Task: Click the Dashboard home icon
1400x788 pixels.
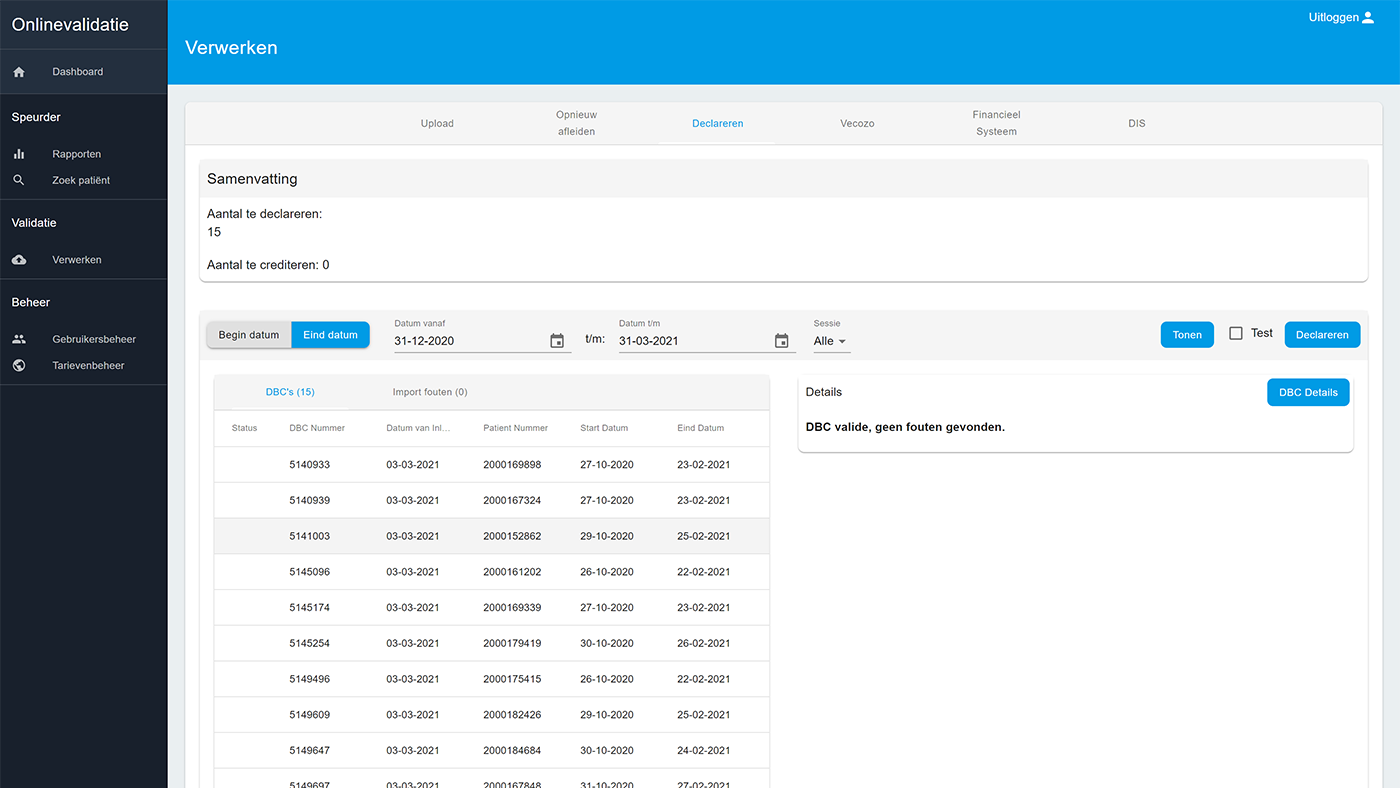Action: [19, 72]
